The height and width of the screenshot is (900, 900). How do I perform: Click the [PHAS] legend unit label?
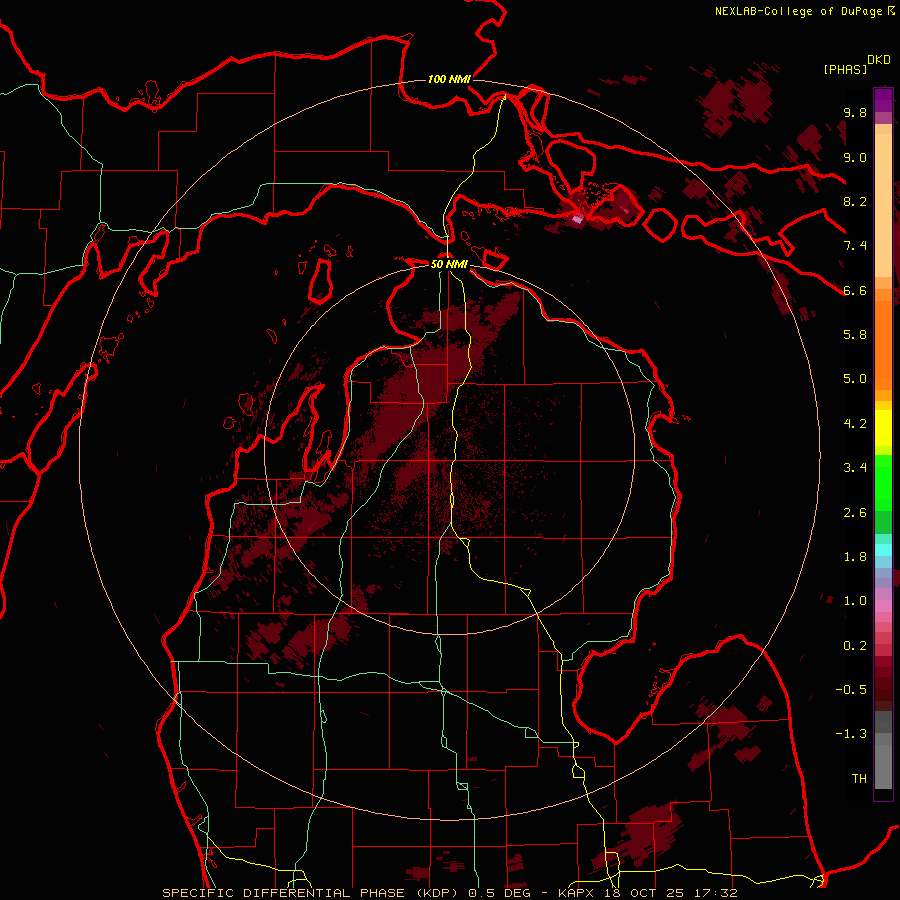click(x=845, y=69)
